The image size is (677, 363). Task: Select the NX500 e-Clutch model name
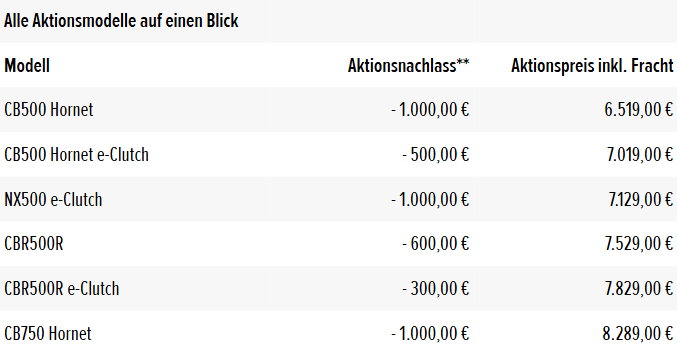(53, 199)
